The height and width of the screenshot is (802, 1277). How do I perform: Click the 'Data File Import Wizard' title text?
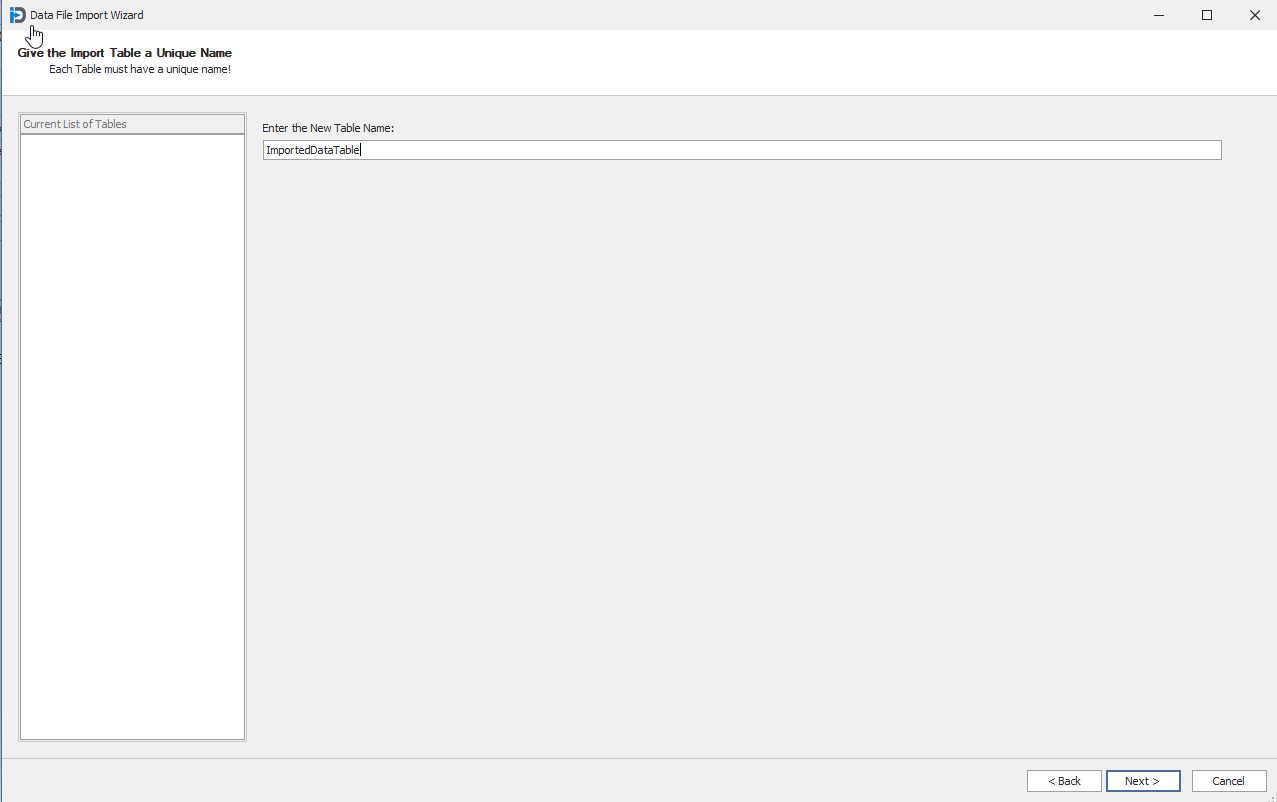tap(87, 15)
